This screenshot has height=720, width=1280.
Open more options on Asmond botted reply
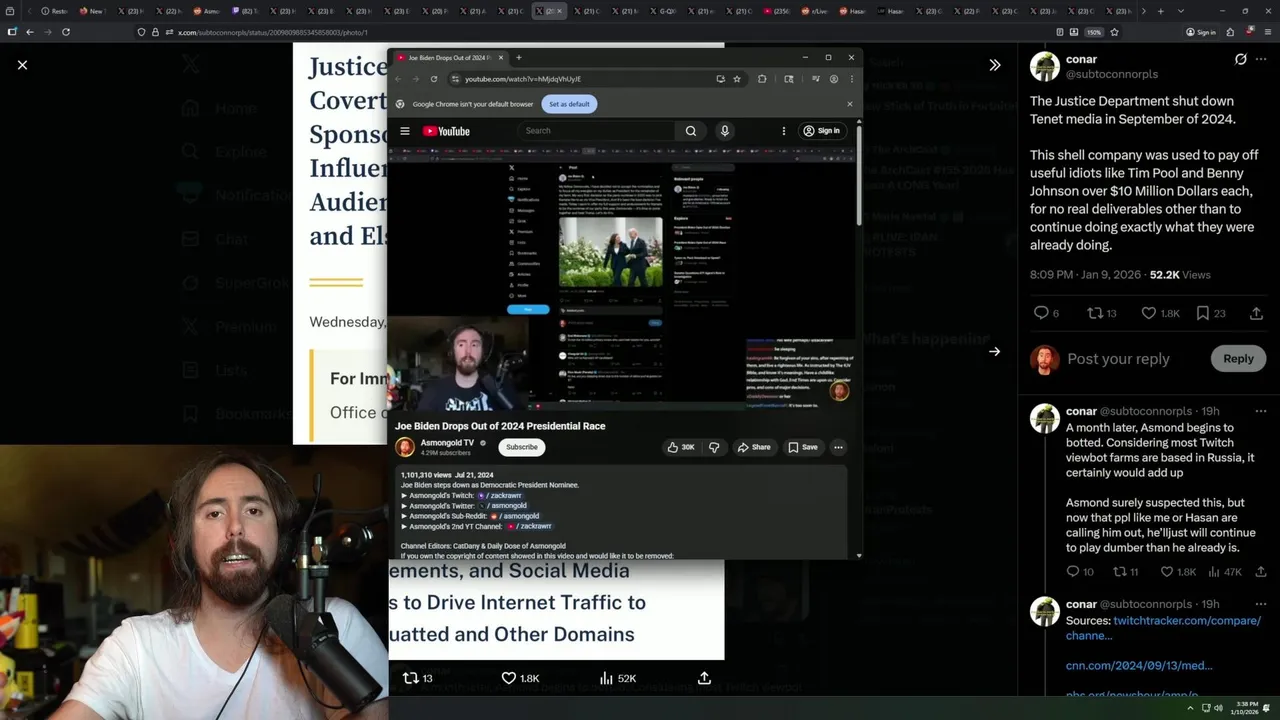coord(1260,411)
